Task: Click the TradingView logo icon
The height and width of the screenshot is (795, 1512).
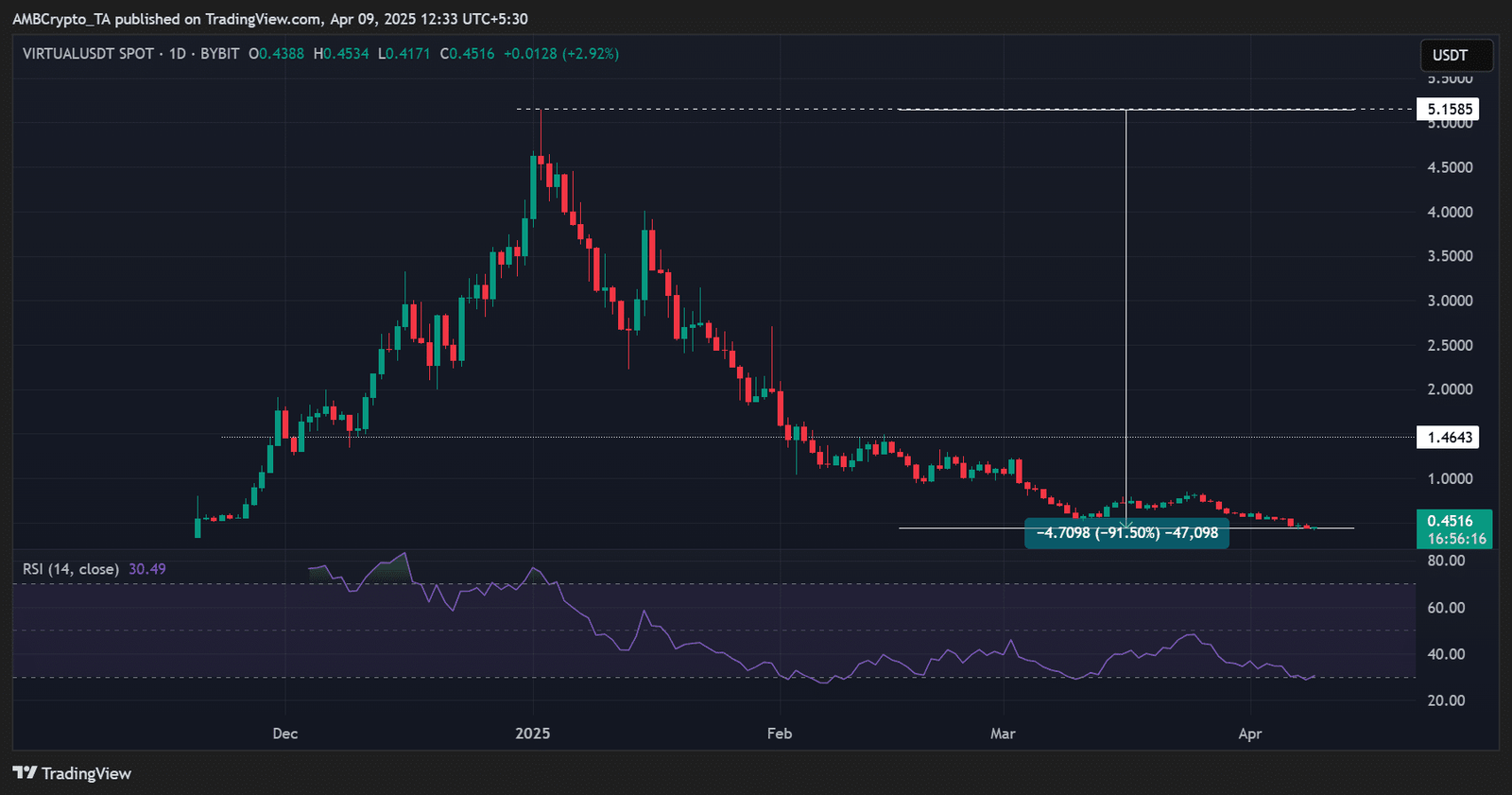Action: (x=25, y=773)
